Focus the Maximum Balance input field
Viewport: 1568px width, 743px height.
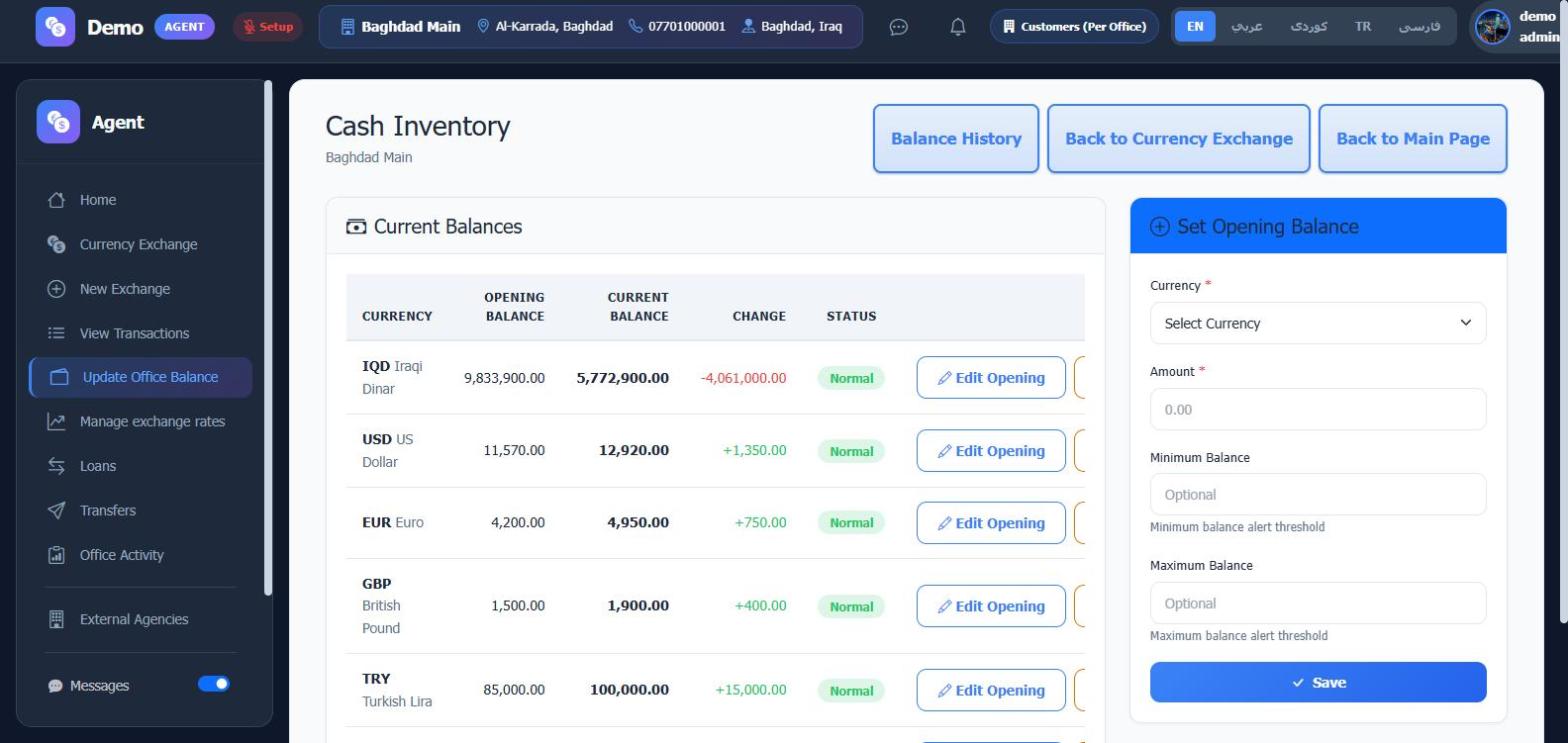pyautogui.click(x=1318, y=604)
